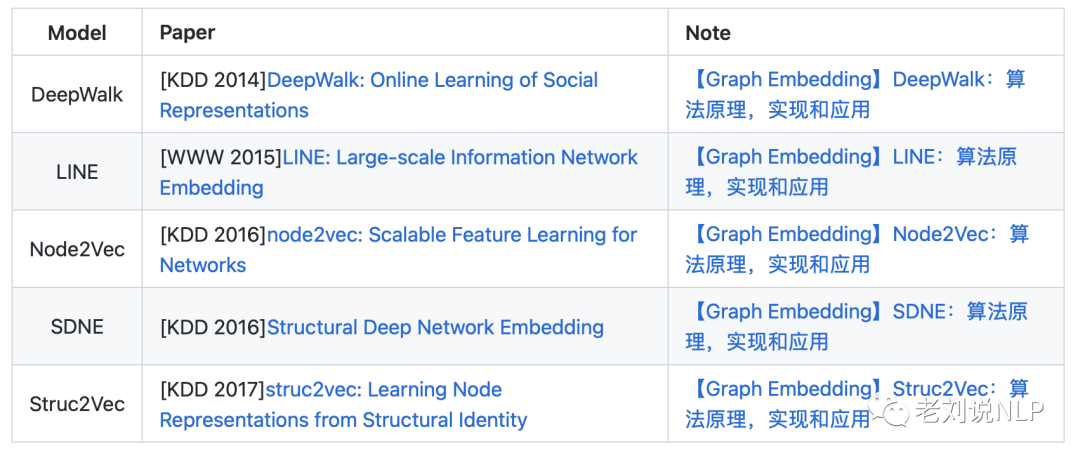Click the Note column header
Image resolution: width=1080 pixels, height=458 pixels.
coord(708,33)
